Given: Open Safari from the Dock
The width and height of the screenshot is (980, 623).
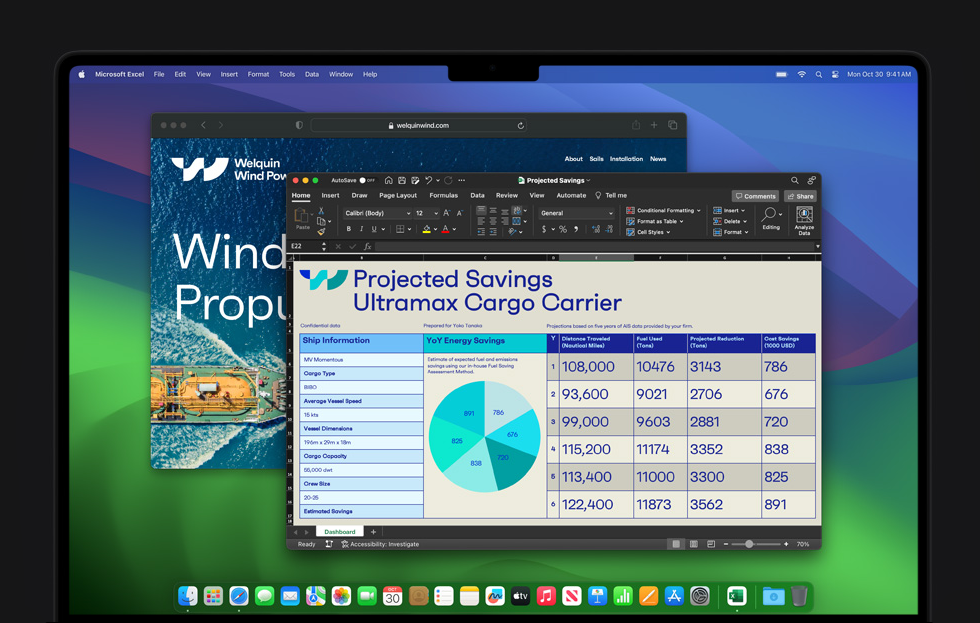Looking at the screenshot, I should click(239, 596).
